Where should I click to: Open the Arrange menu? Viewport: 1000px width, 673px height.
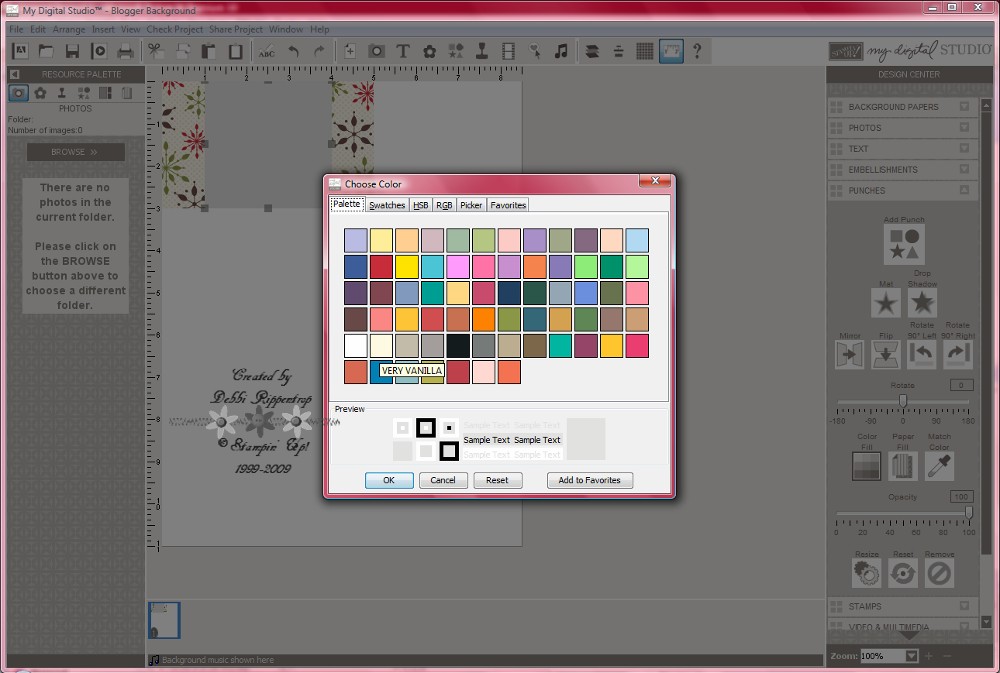(69, 29)
